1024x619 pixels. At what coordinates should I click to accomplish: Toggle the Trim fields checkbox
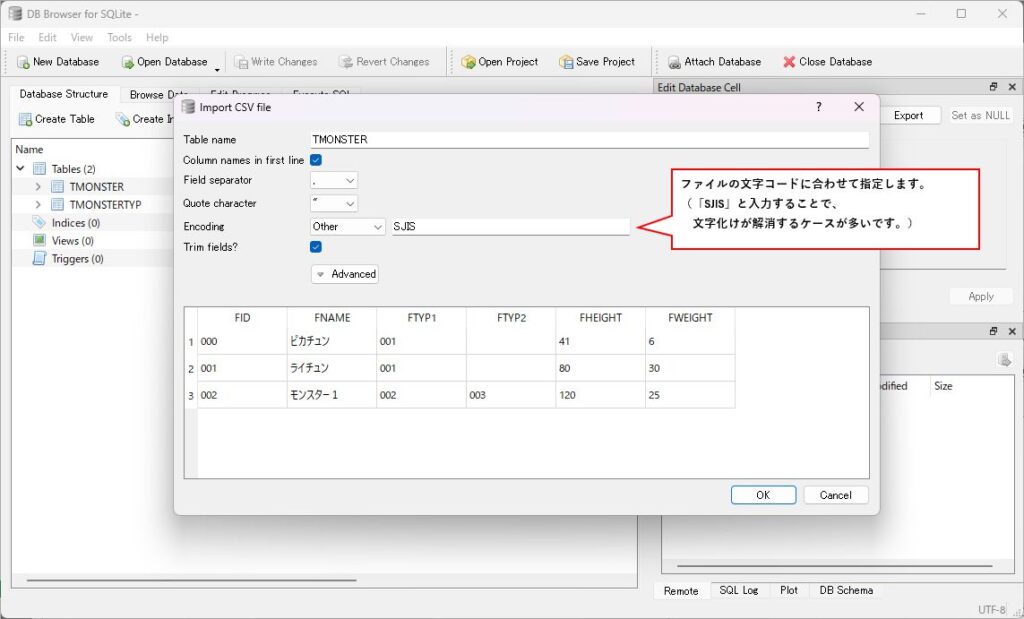316,247
